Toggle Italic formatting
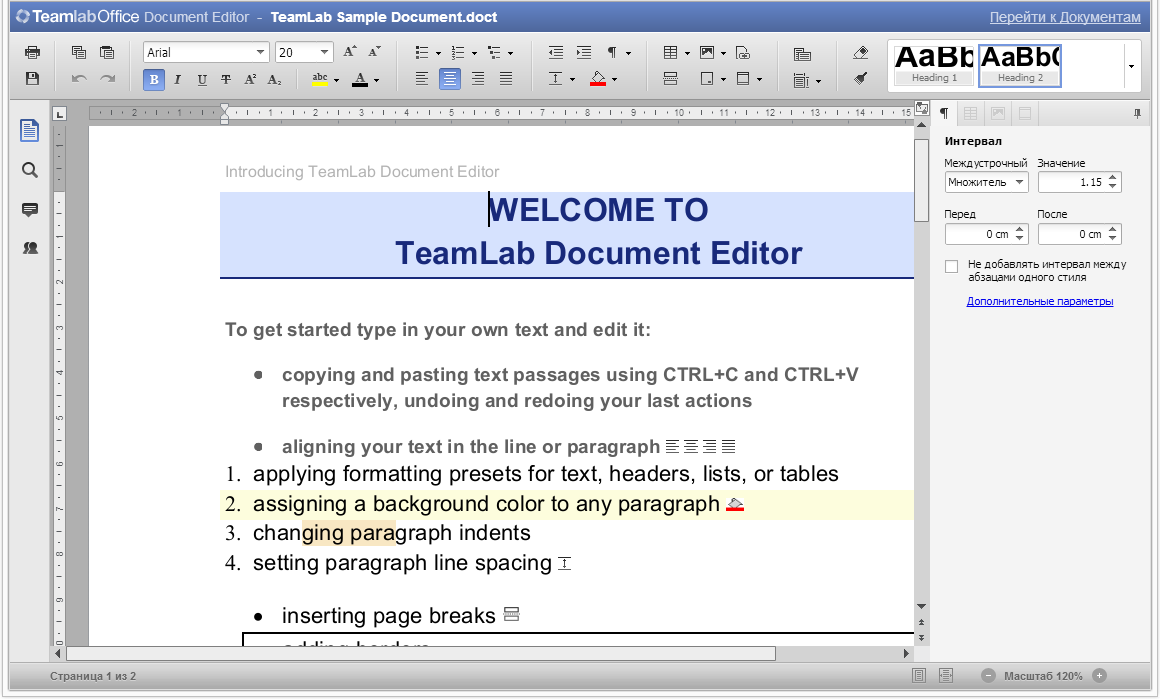Screen dimensions: 1160x699 tap(178, 79)
